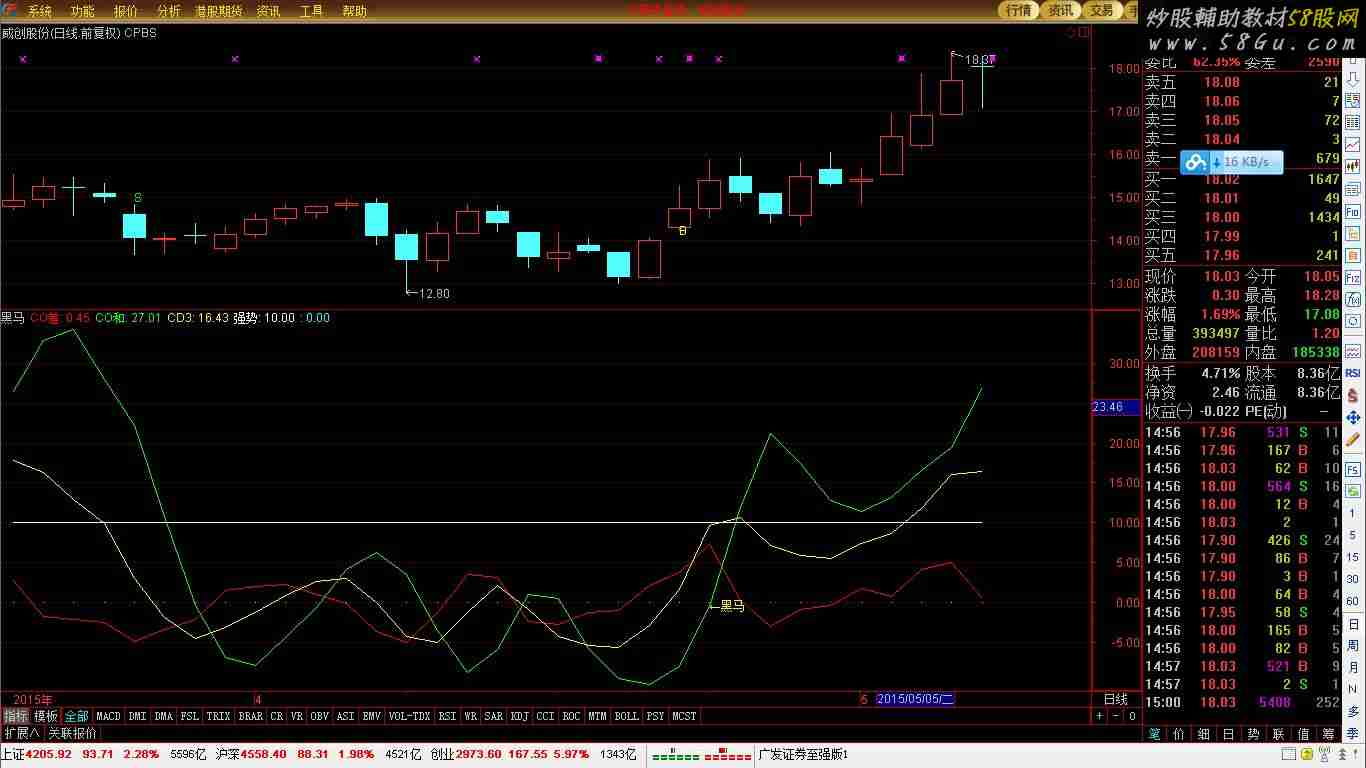Switch to monthly 月 period in sidebar
This screenshot has width=1366, height=768.
(x=1352, y=666)
